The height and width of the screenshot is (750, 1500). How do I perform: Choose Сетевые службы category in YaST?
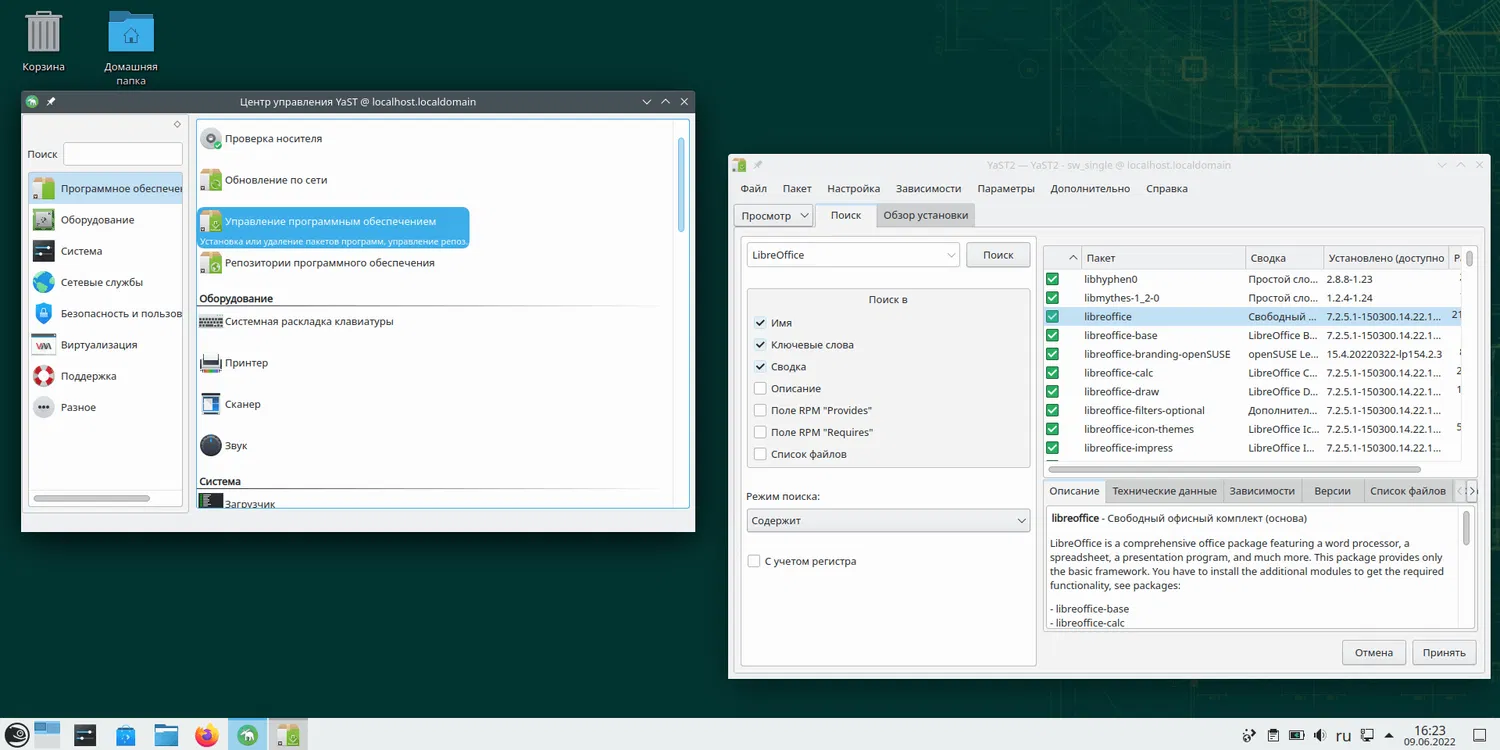(106, 282)
